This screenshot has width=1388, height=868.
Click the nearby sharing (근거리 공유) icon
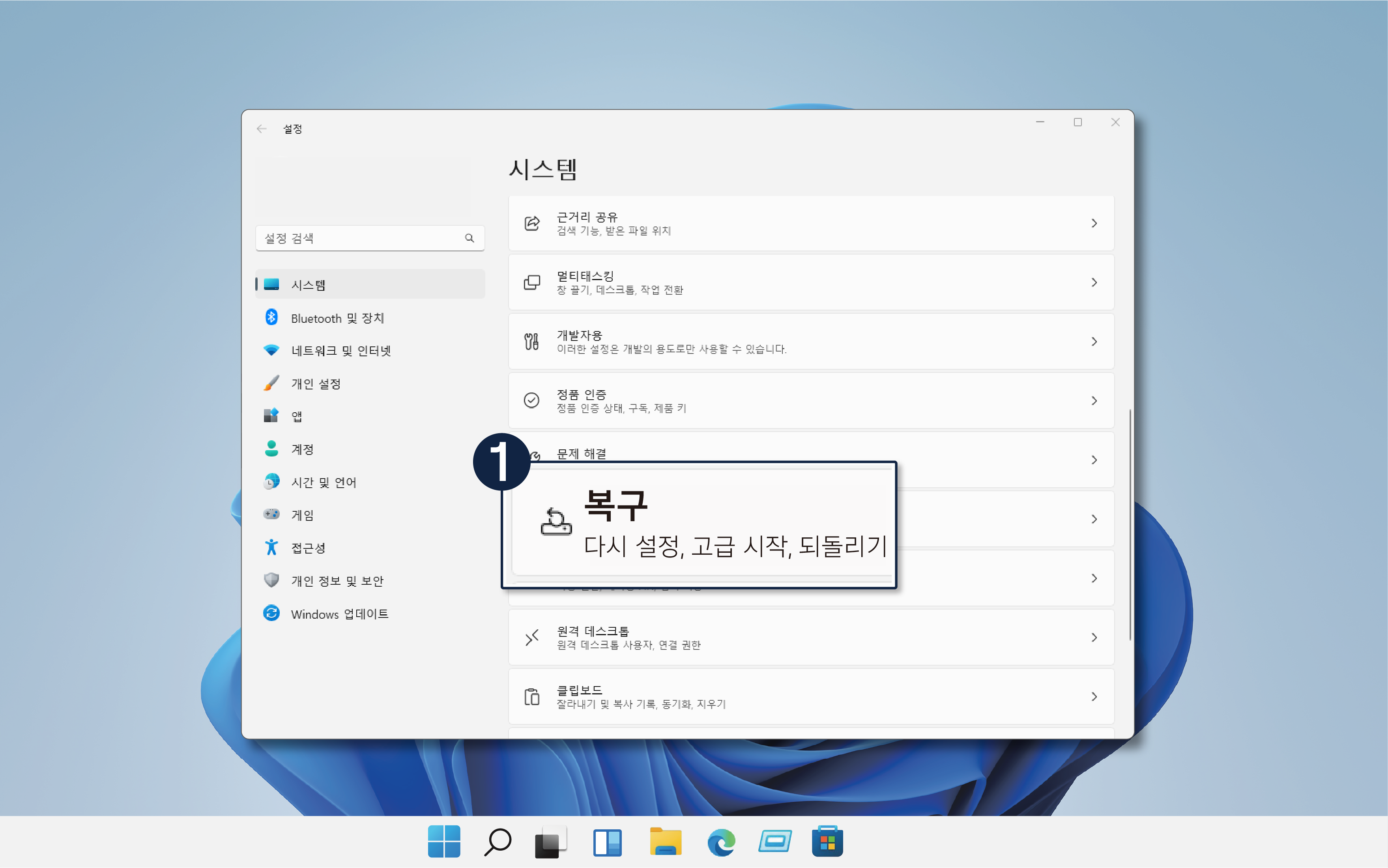click(x=531, y=223)
